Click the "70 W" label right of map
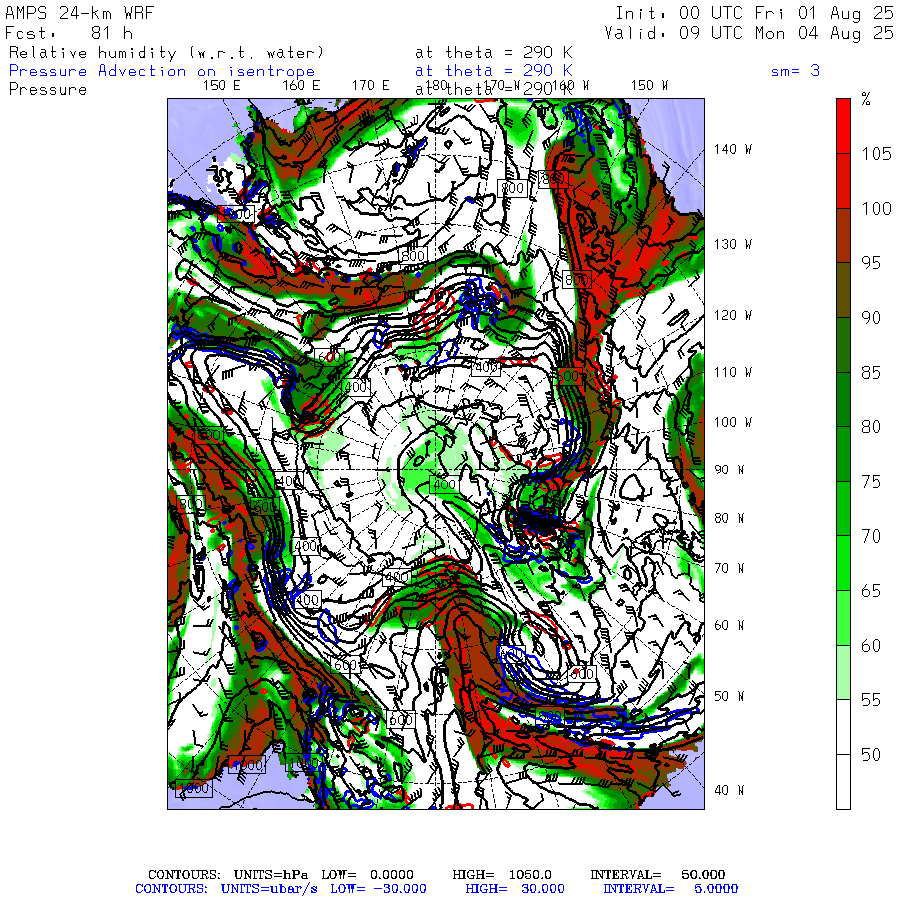Screen dimensions: 900x900 click(729, 568)
